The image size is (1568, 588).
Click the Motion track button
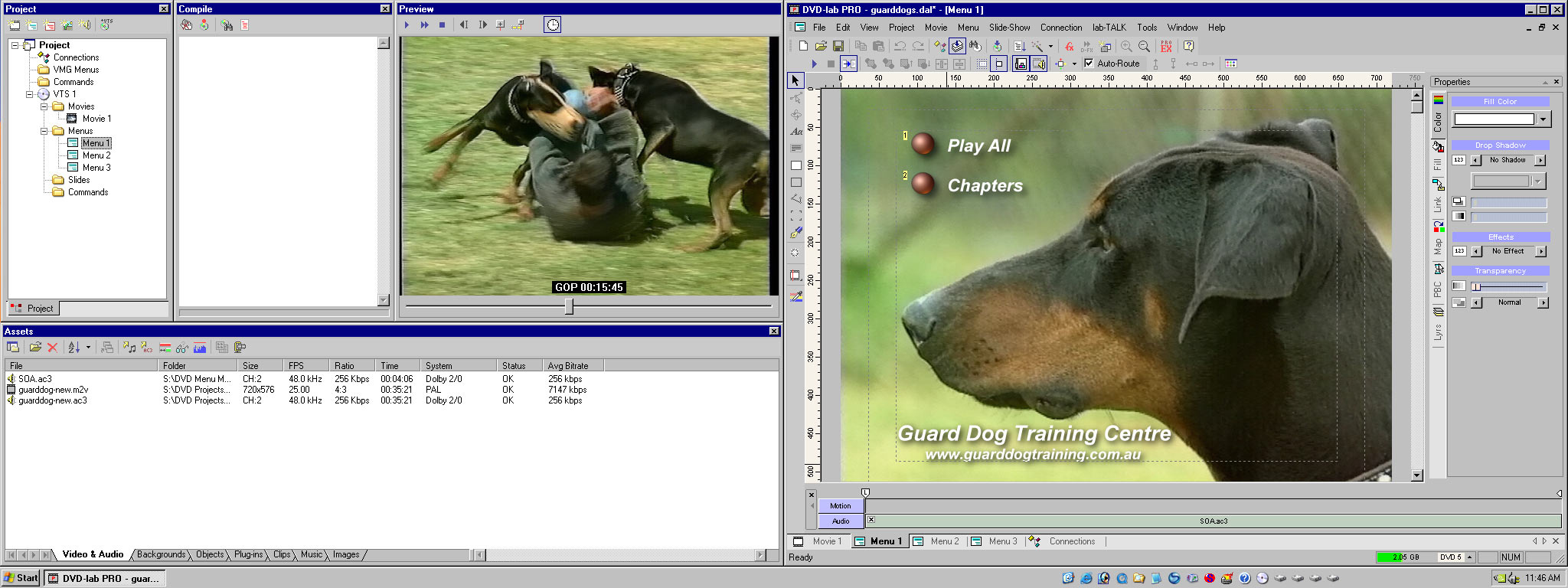840,505
